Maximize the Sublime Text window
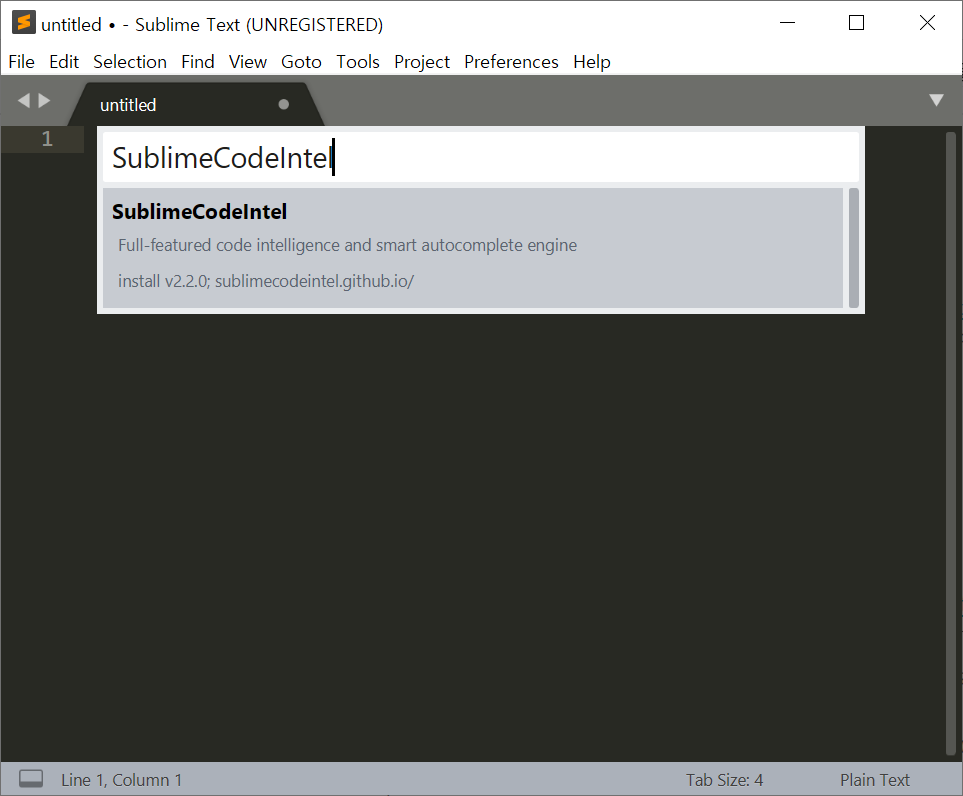Viewport: 963px width, 796px height. 856,23
